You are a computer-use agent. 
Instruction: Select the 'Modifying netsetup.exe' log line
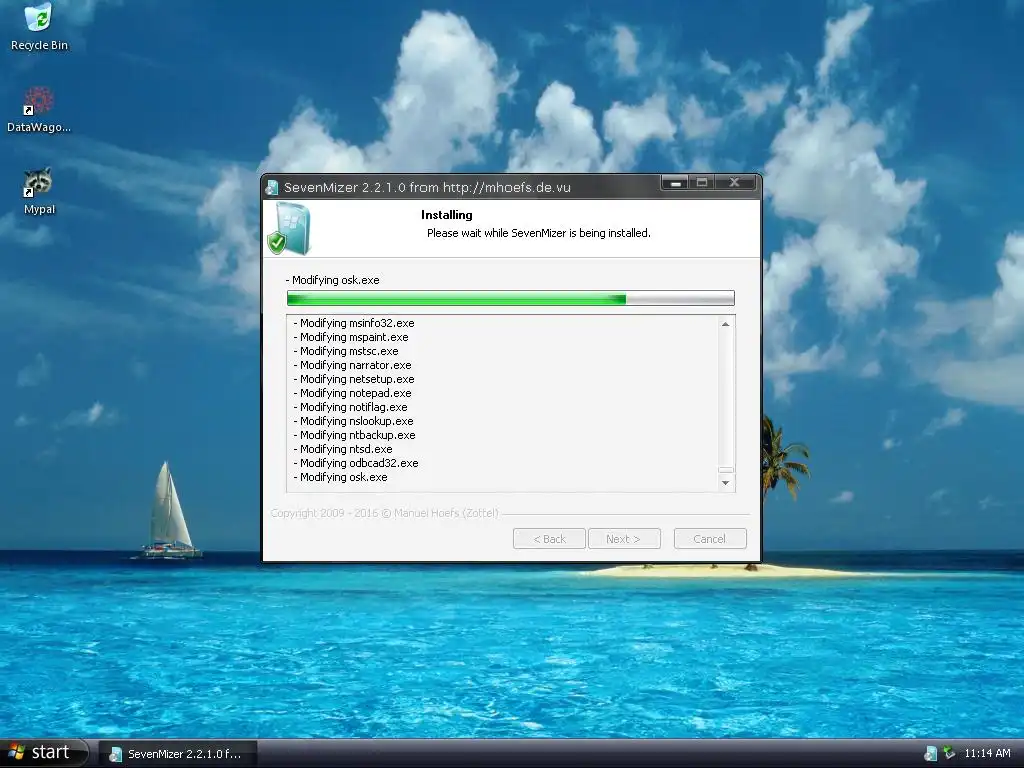(354, 379)
